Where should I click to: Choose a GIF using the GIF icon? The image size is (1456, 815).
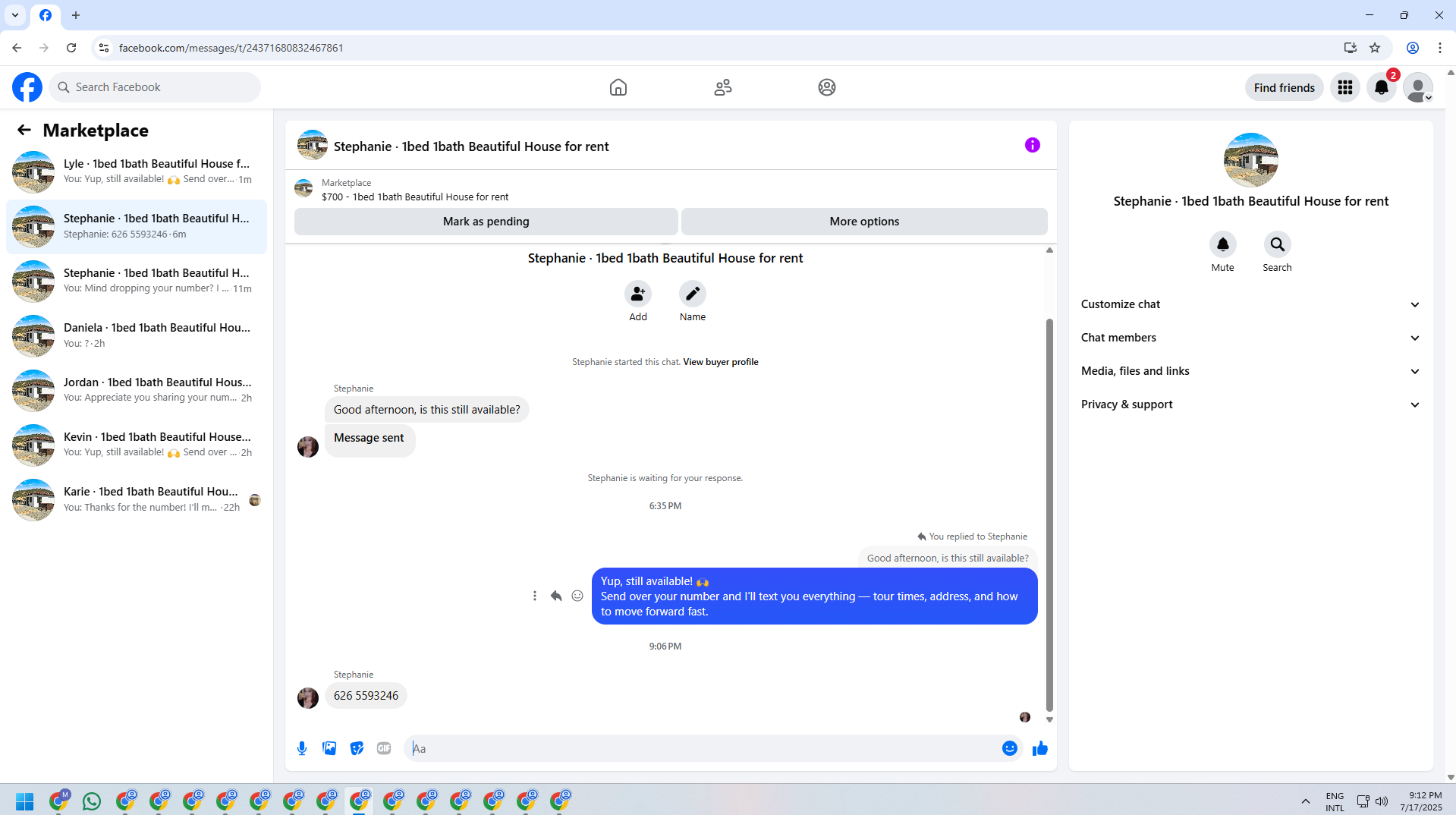pos(384,748)
